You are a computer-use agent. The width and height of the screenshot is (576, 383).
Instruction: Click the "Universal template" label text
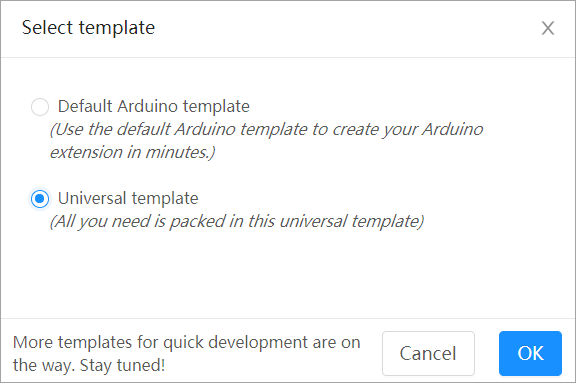[128, 198]
